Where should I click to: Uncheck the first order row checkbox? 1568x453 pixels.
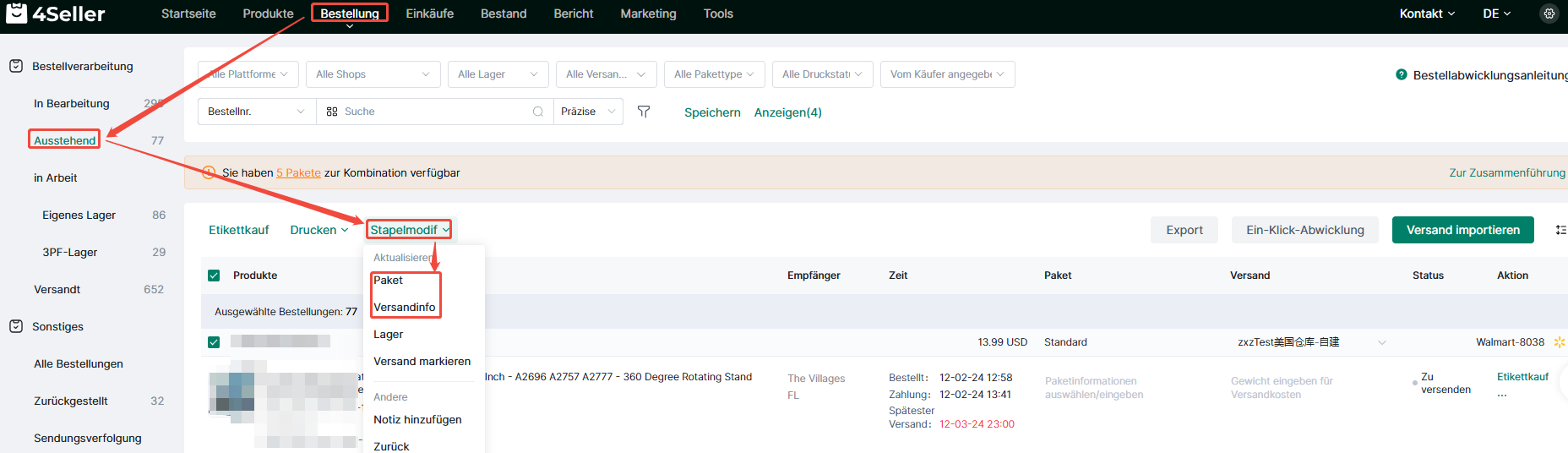click(x=214, y=342)
